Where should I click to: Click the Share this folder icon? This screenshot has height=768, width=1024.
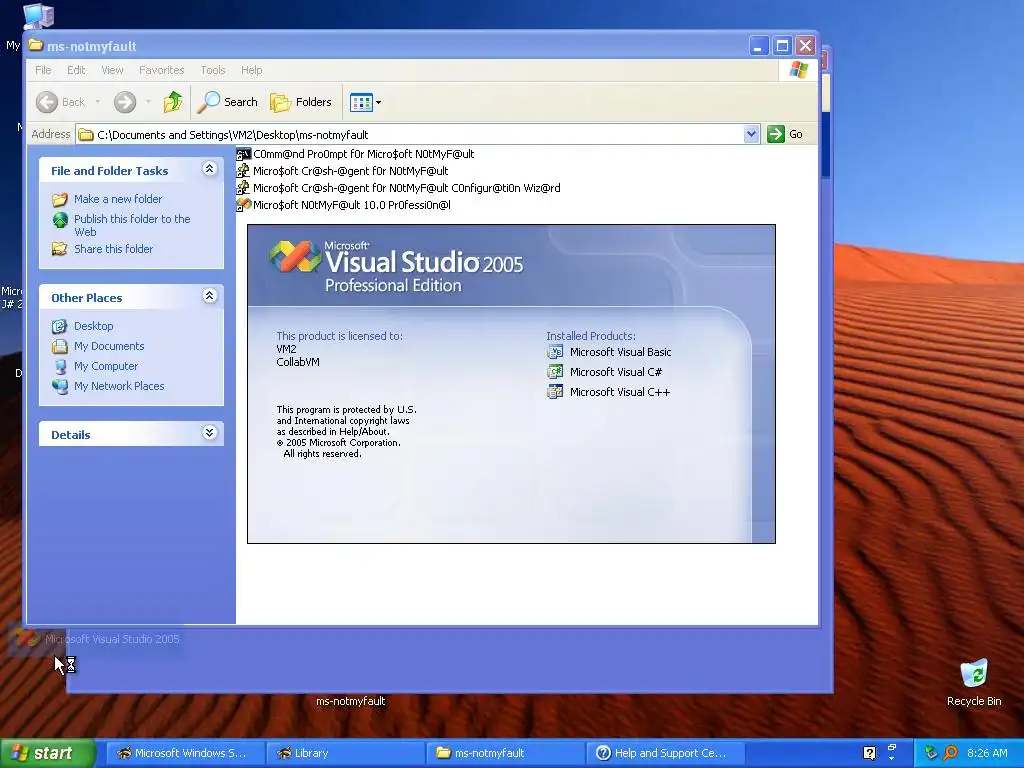point(60,249)
